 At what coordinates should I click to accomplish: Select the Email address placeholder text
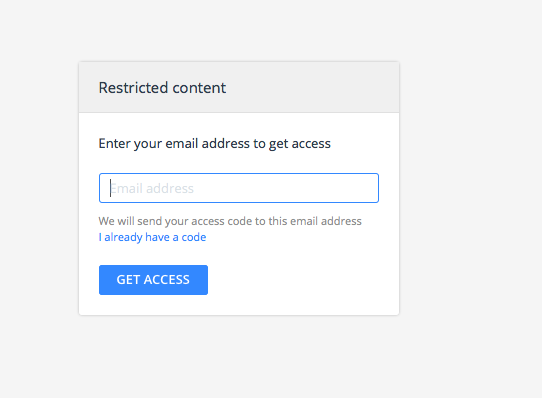coord(152,188)
